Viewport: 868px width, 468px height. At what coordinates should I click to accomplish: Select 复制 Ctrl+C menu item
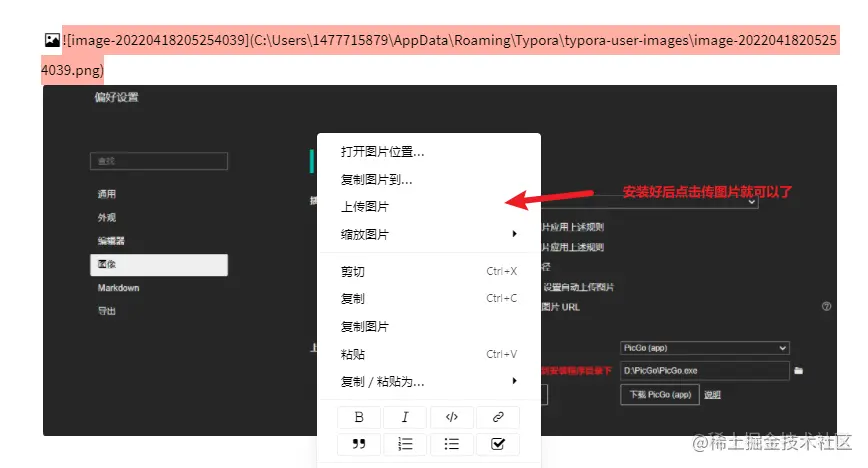429,299
